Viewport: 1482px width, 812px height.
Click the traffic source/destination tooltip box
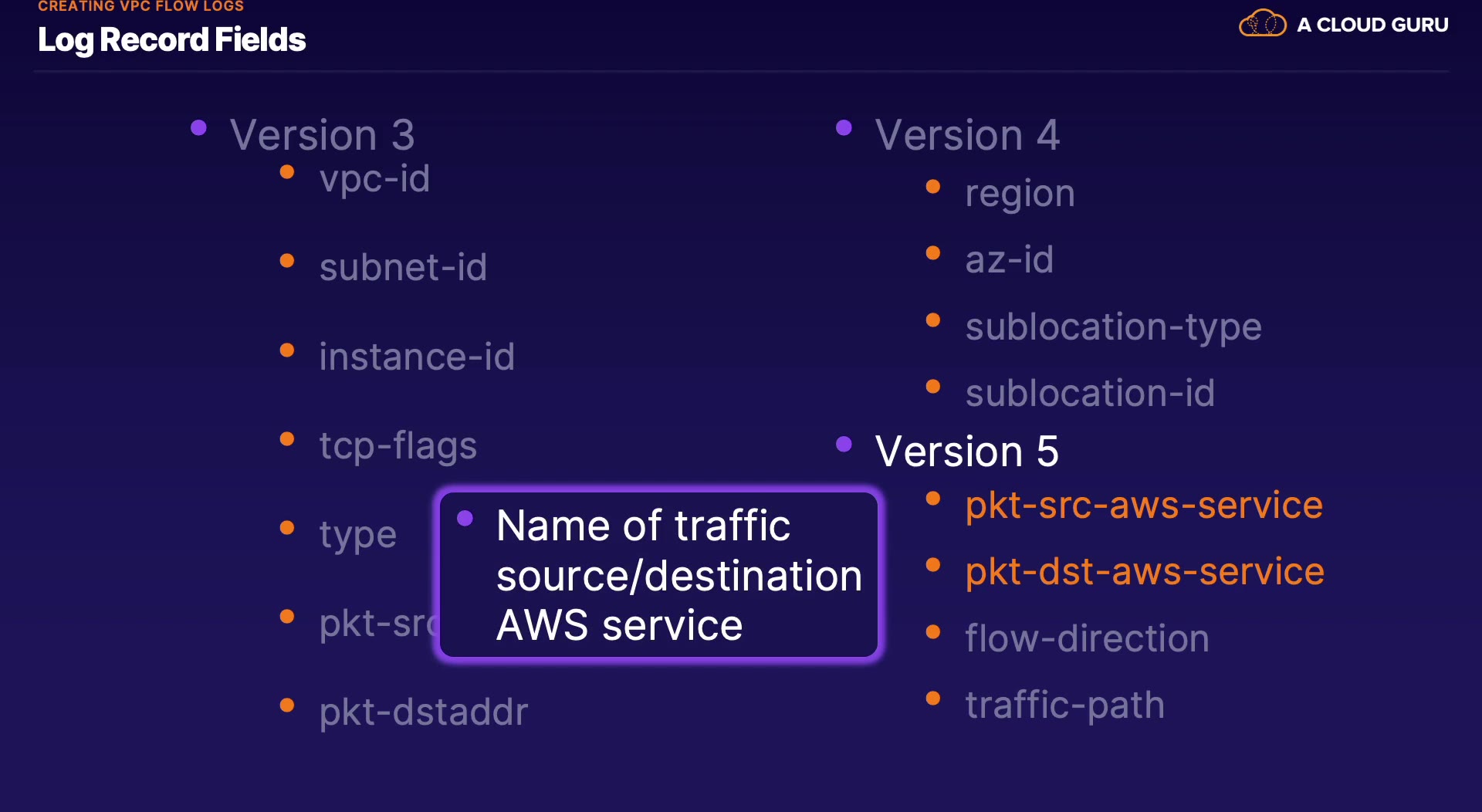pos(658,575)
